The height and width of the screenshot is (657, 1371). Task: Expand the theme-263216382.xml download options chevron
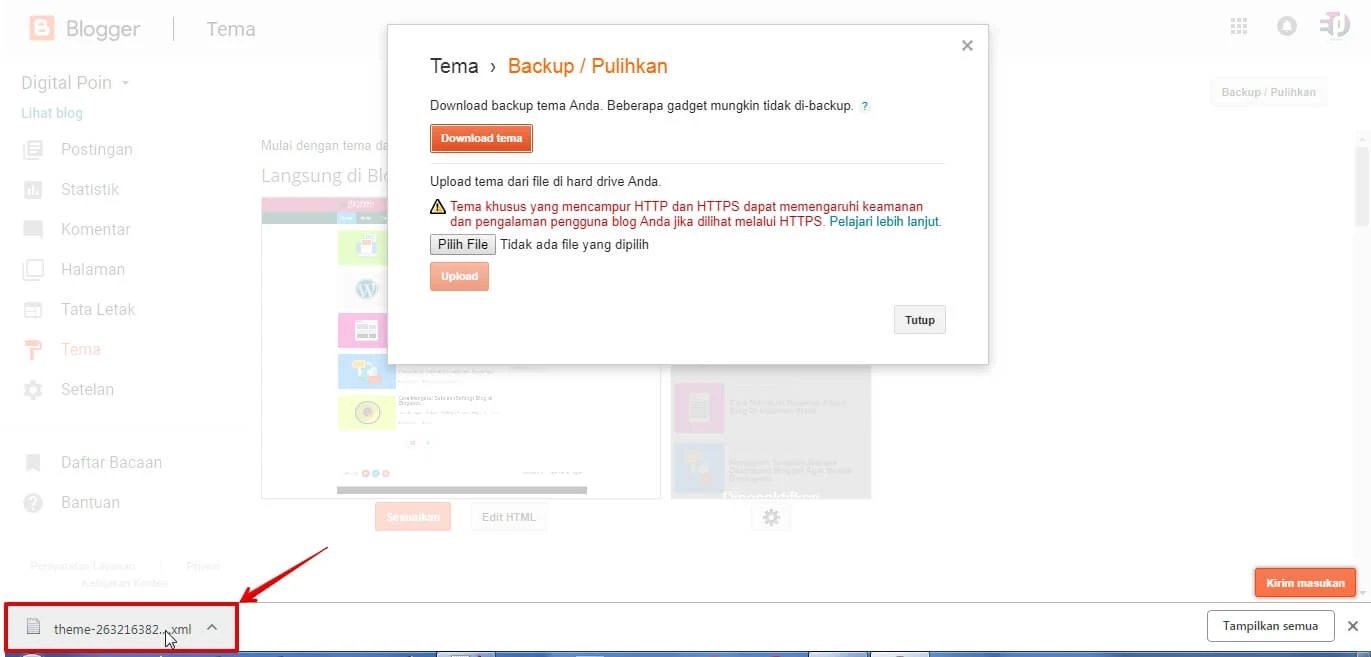(x=211, y=627)
